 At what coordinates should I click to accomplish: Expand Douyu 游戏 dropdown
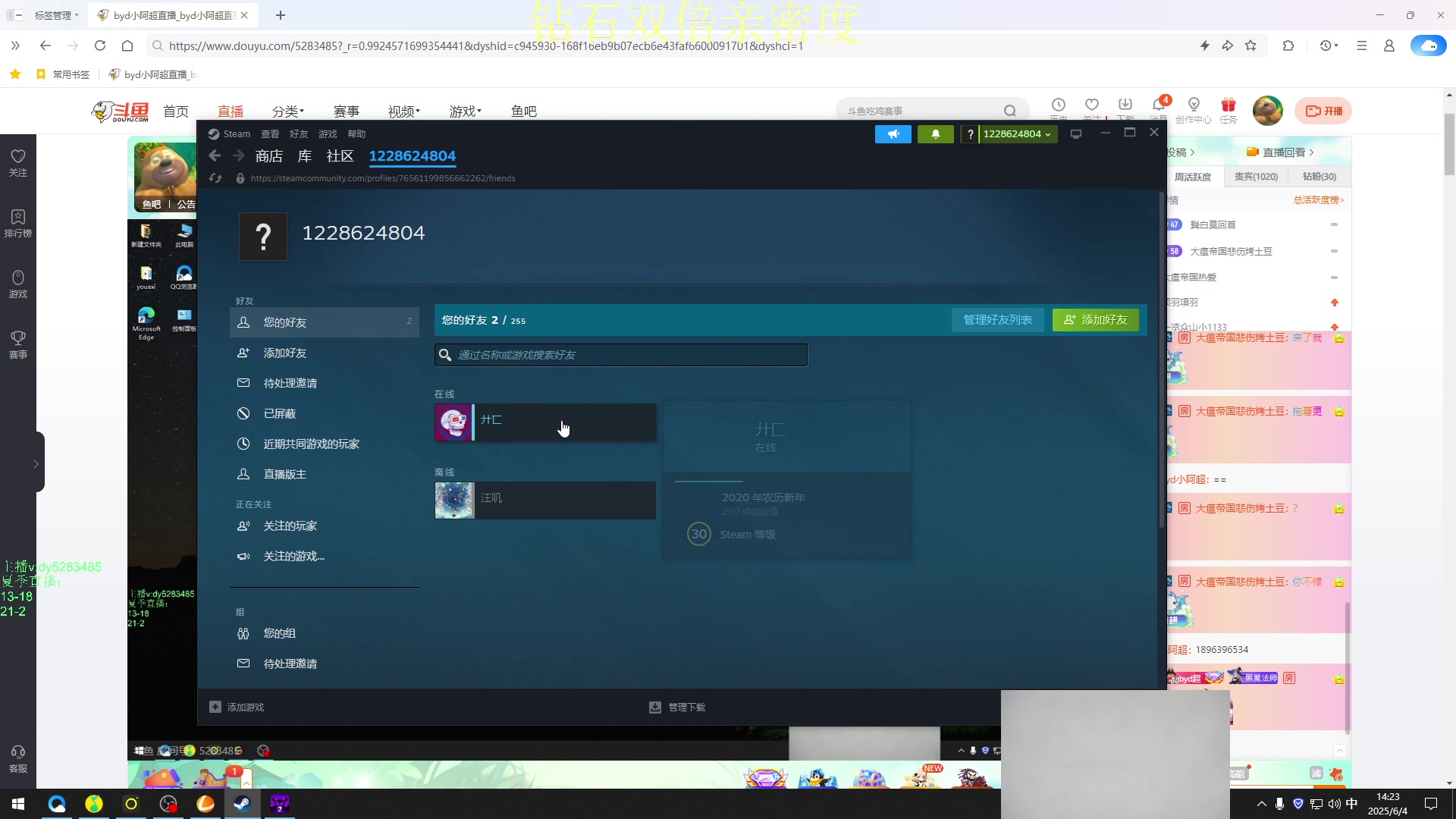[465, 111]
